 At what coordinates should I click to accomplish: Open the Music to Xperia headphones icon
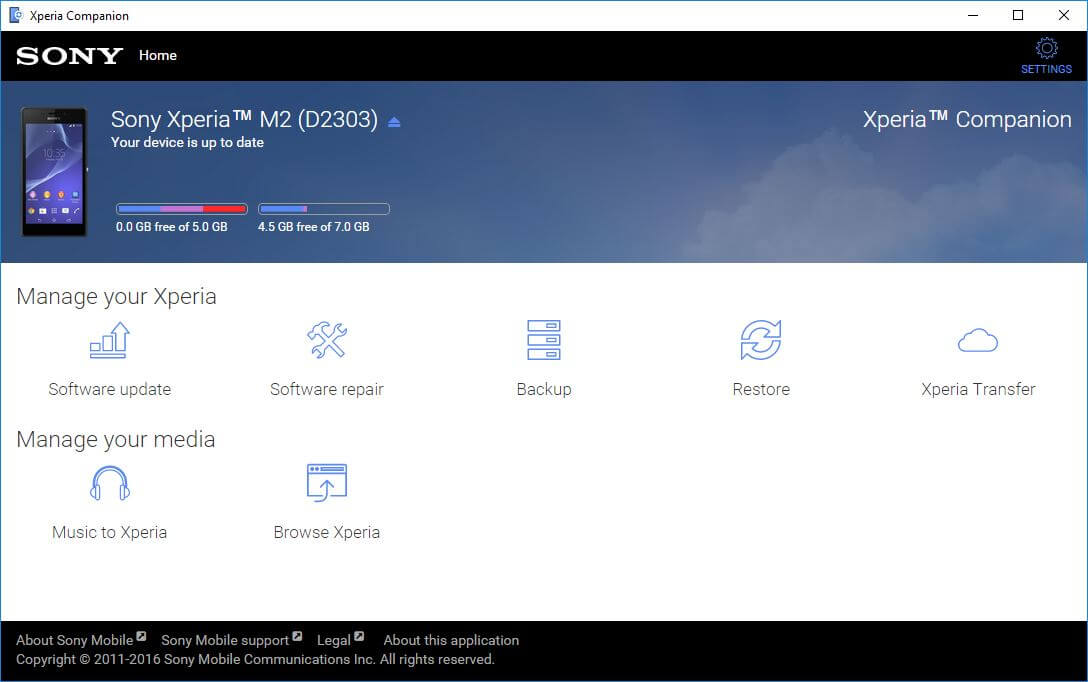click(x=110, y=483)
